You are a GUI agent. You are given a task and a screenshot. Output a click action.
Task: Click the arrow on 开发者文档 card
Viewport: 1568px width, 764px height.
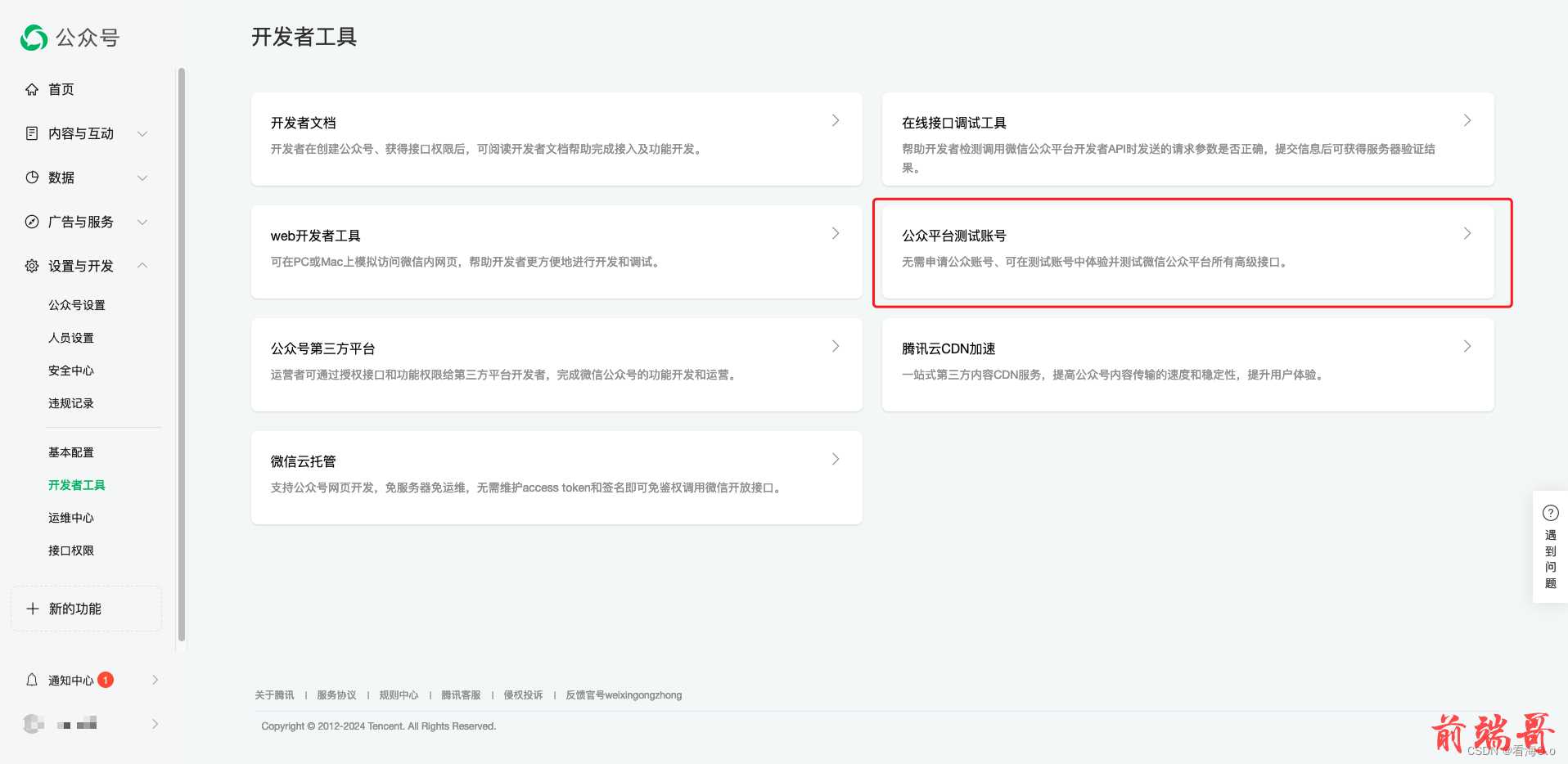[836, 120]
